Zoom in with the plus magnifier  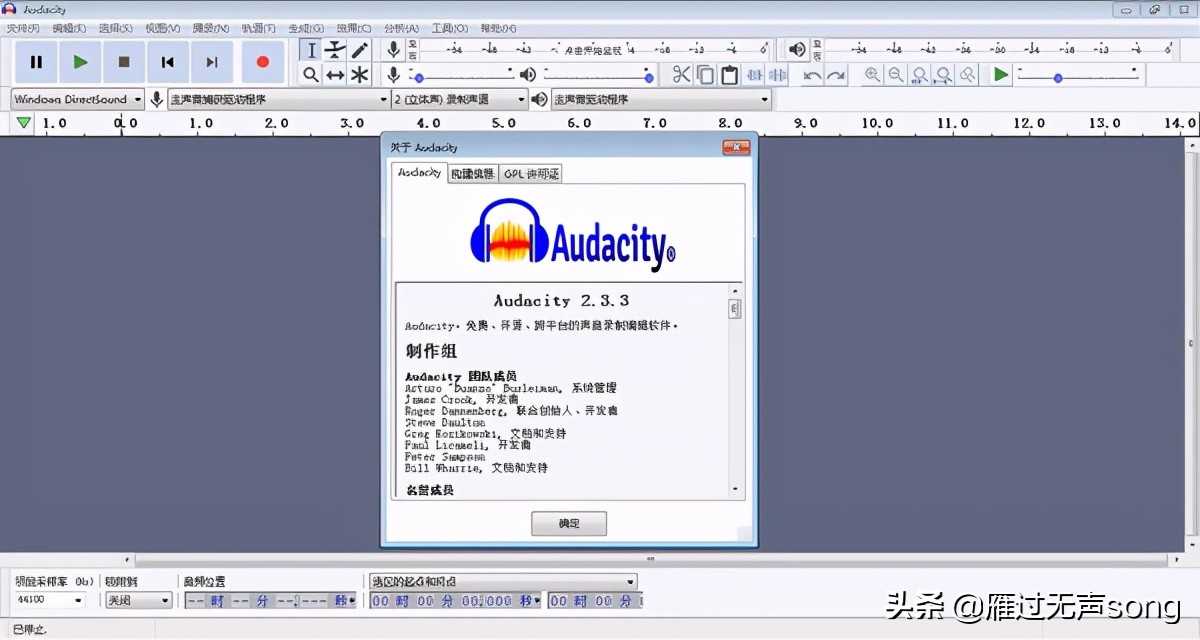tap(872, 75)
